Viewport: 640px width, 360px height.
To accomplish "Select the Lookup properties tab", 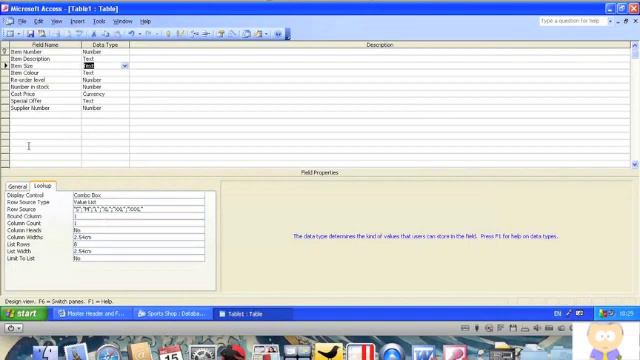I will pyautogui.click(x=43, y=186).
